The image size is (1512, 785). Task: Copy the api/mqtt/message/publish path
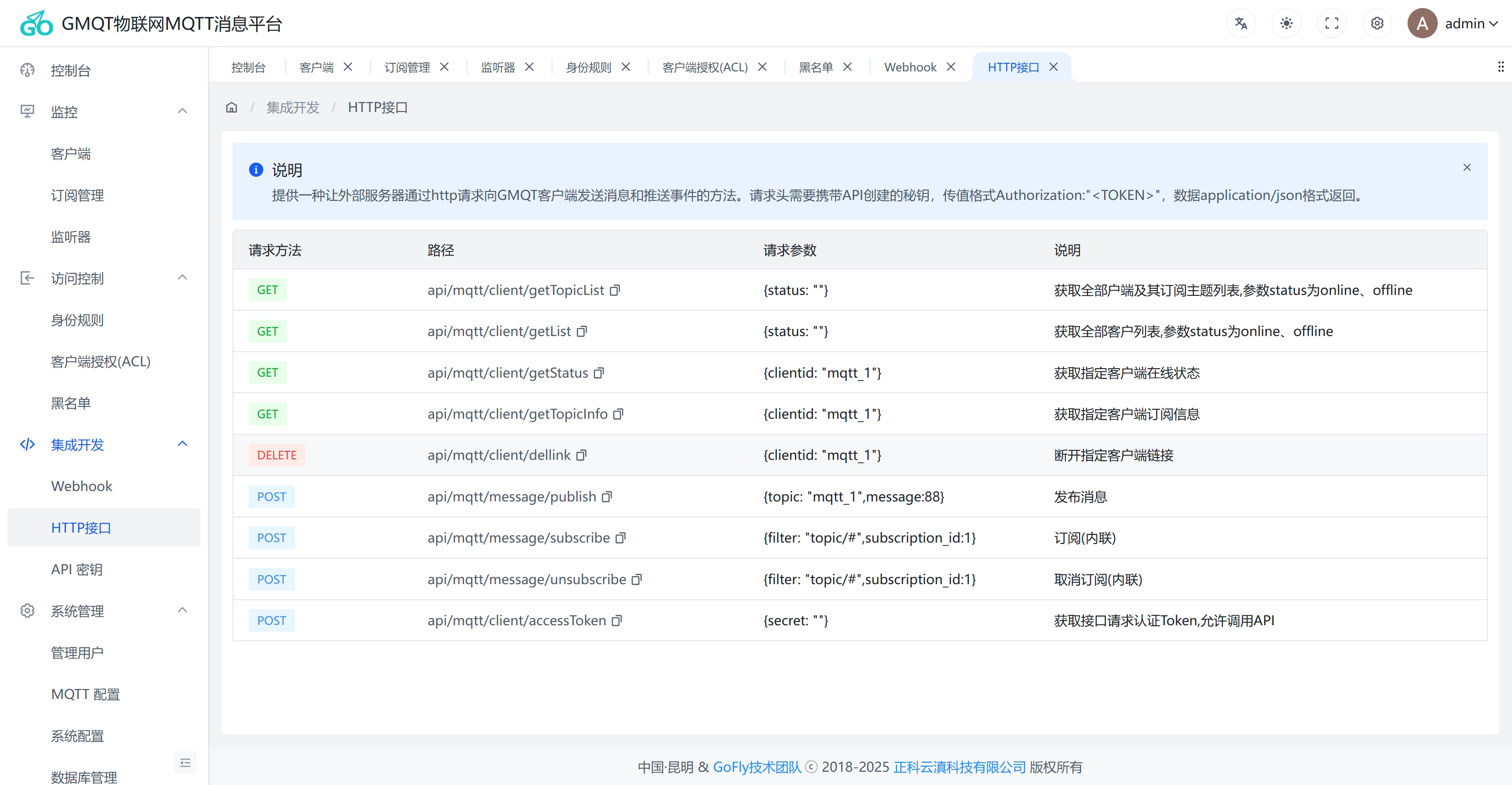coord(606,497)
